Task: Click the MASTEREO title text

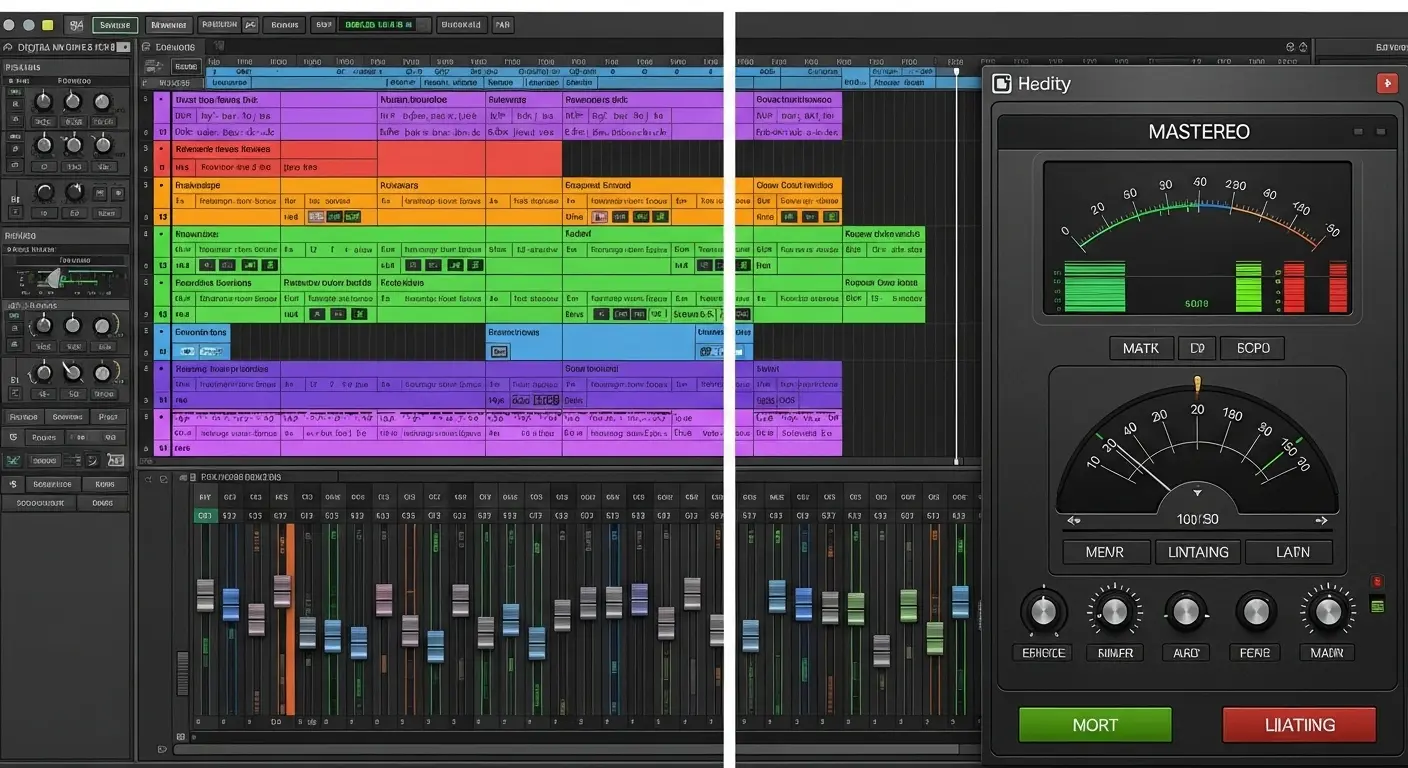Action: tap(1199, 132)
